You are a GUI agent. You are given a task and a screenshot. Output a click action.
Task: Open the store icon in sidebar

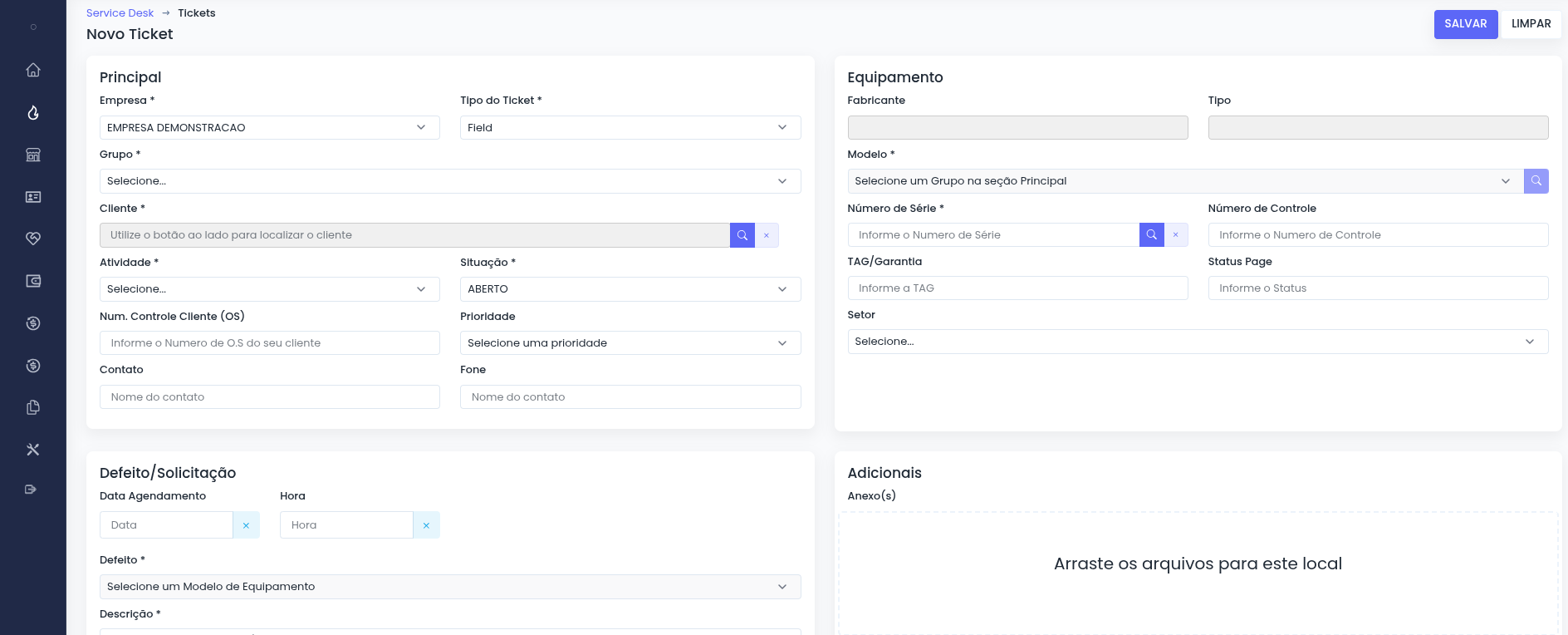[x=33, y=155]
